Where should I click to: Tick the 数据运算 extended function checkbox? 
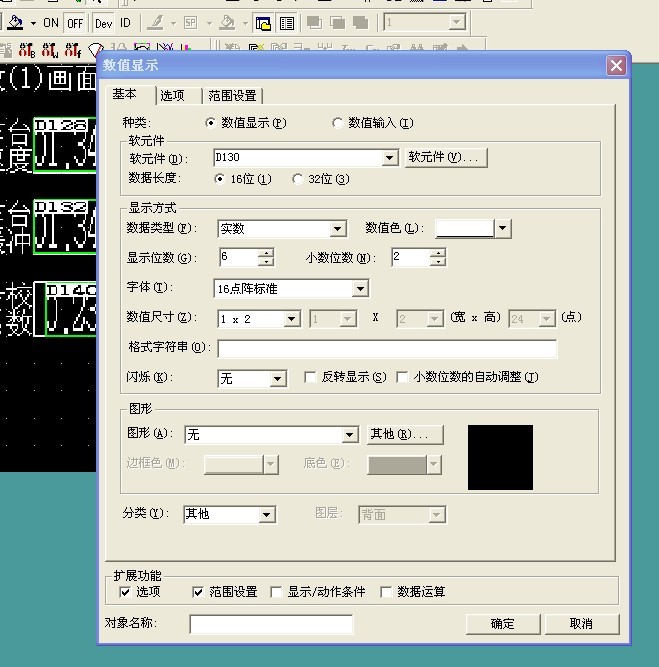tap(386, 592)
